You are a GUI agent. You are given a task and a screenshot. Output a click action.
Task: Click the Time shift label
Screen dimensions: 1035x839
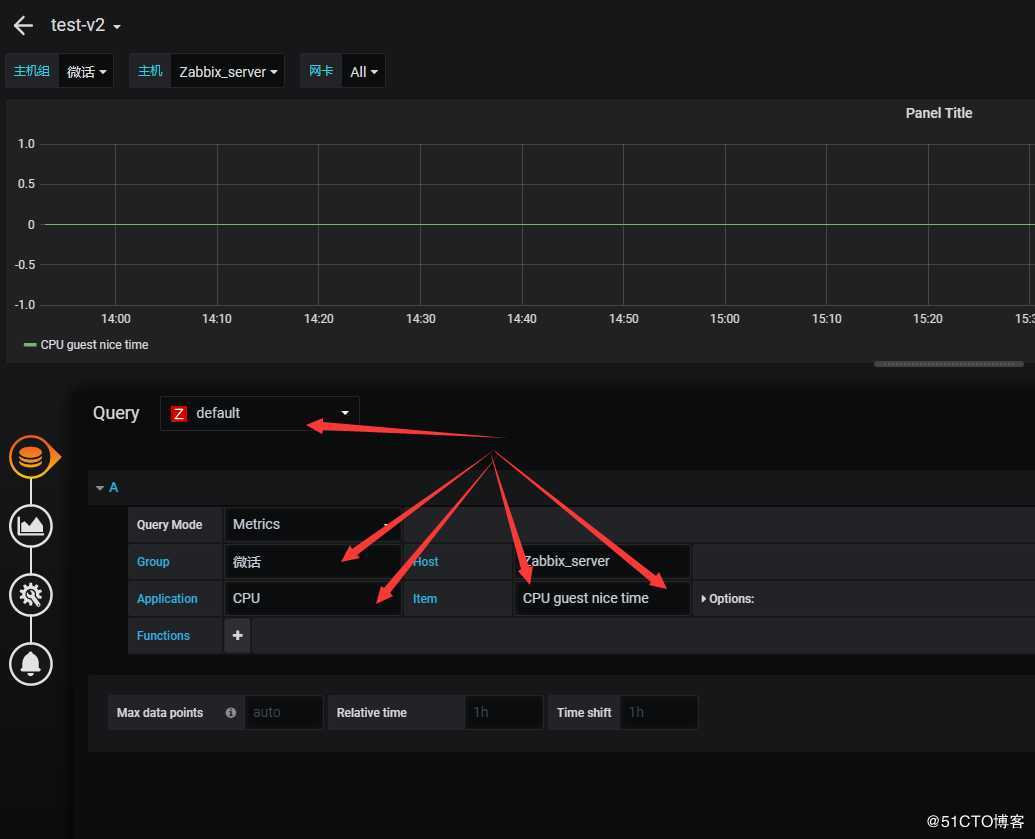[x=584, y=713]
